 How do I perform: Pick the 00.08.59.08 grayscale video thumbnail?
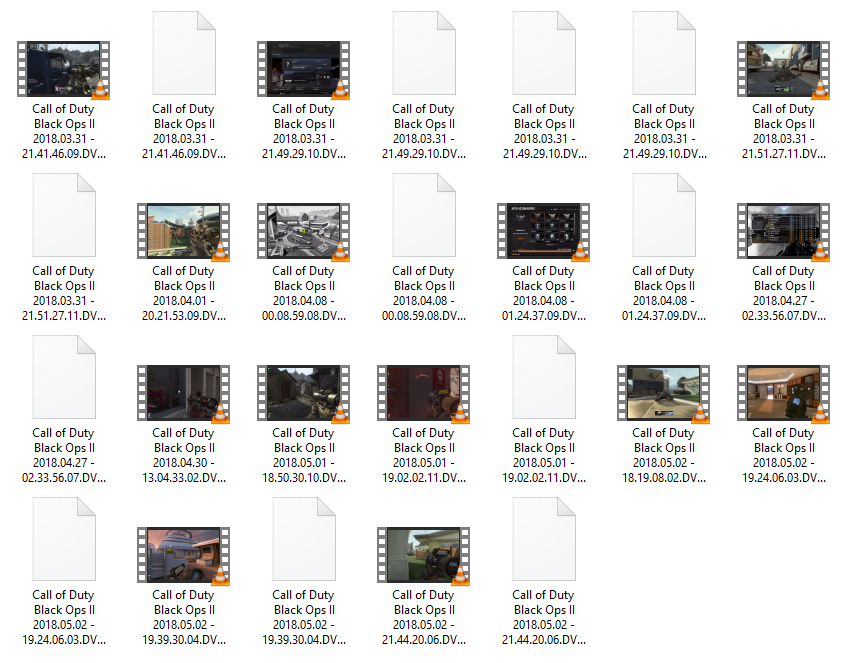[x=303, y=232]
